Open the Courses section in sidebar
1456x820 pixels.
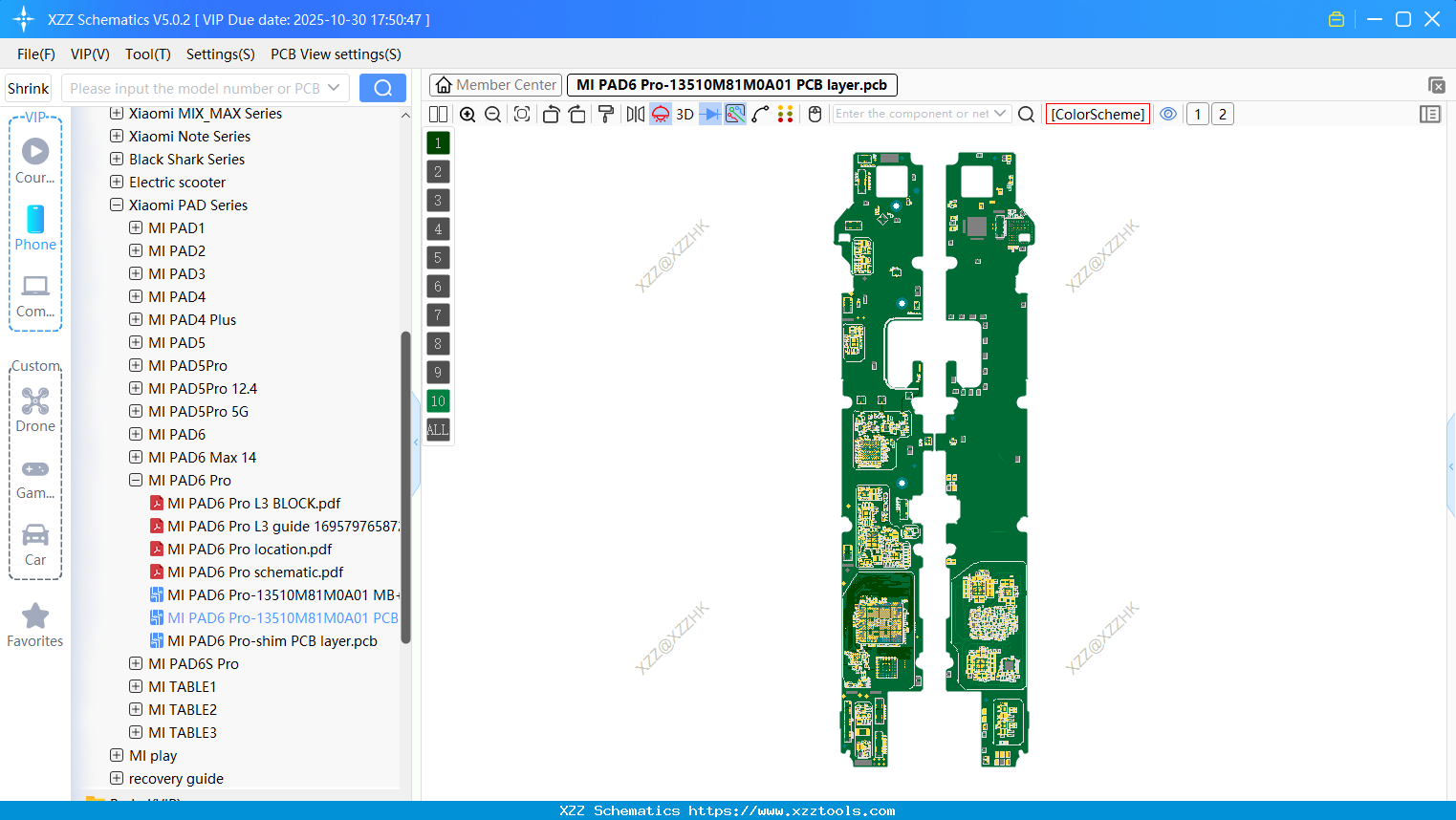tap(35, 162)
